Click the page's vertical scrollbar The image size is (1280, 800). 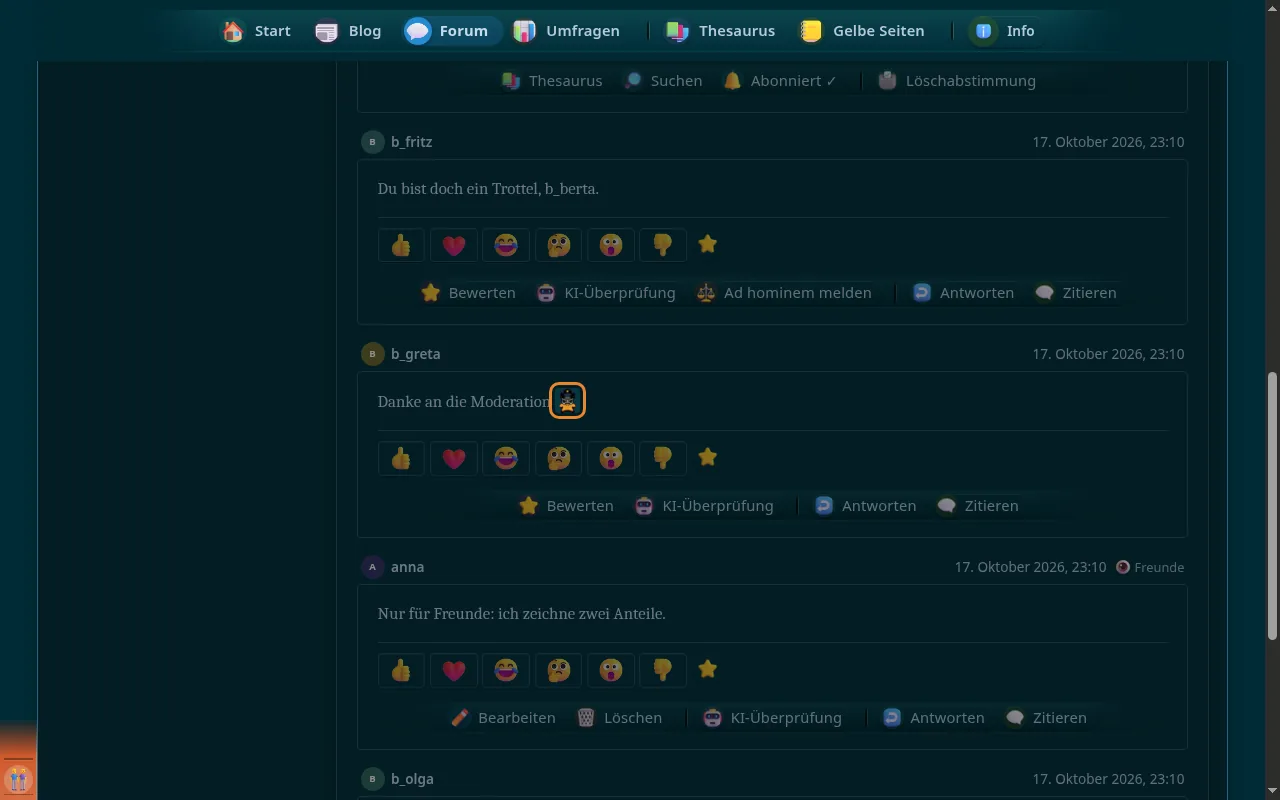1272,505
